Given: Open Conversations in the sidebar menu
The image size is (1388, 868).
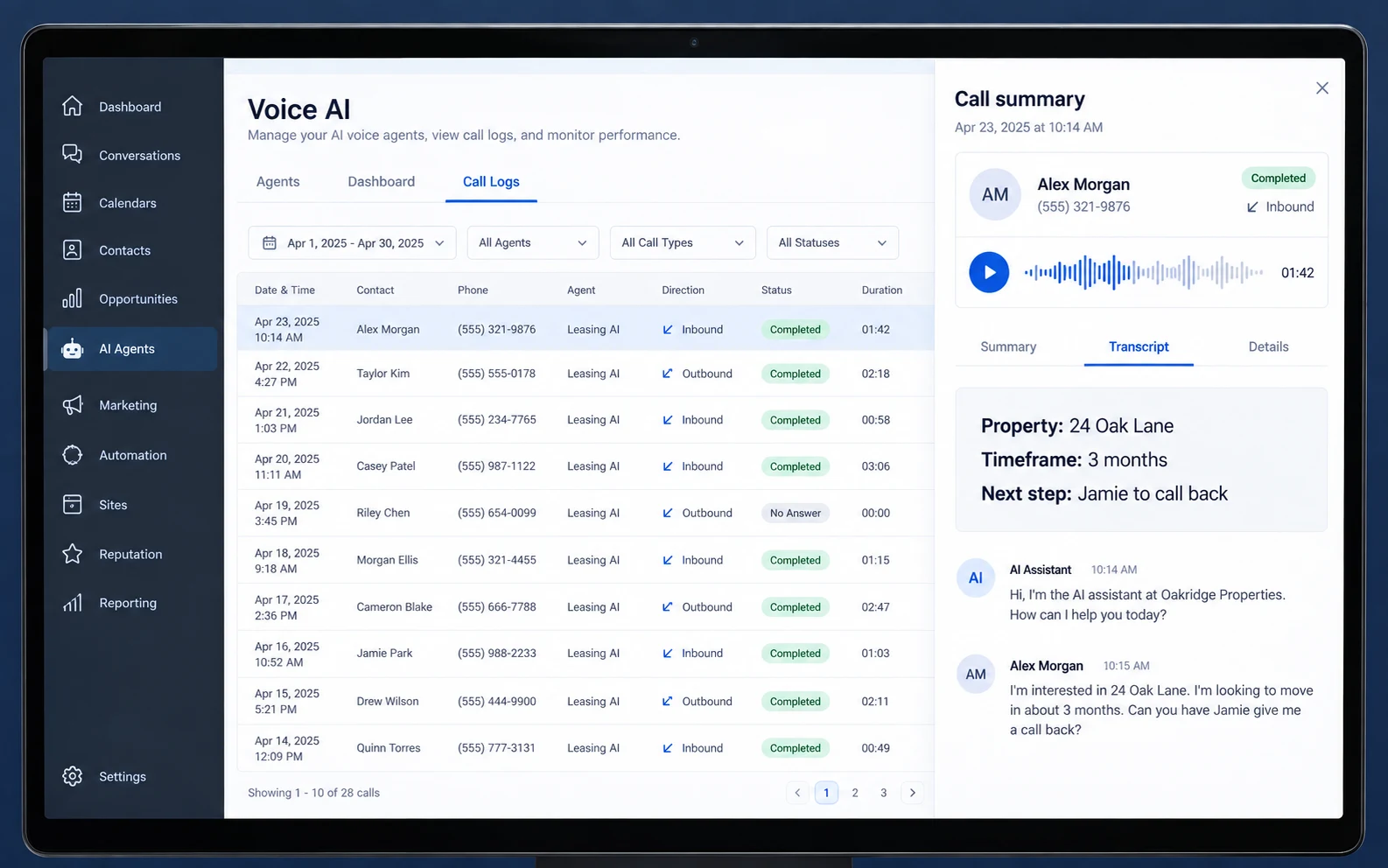Looking at the screenshot, I should pyautogui.click(x=139, y=155).
